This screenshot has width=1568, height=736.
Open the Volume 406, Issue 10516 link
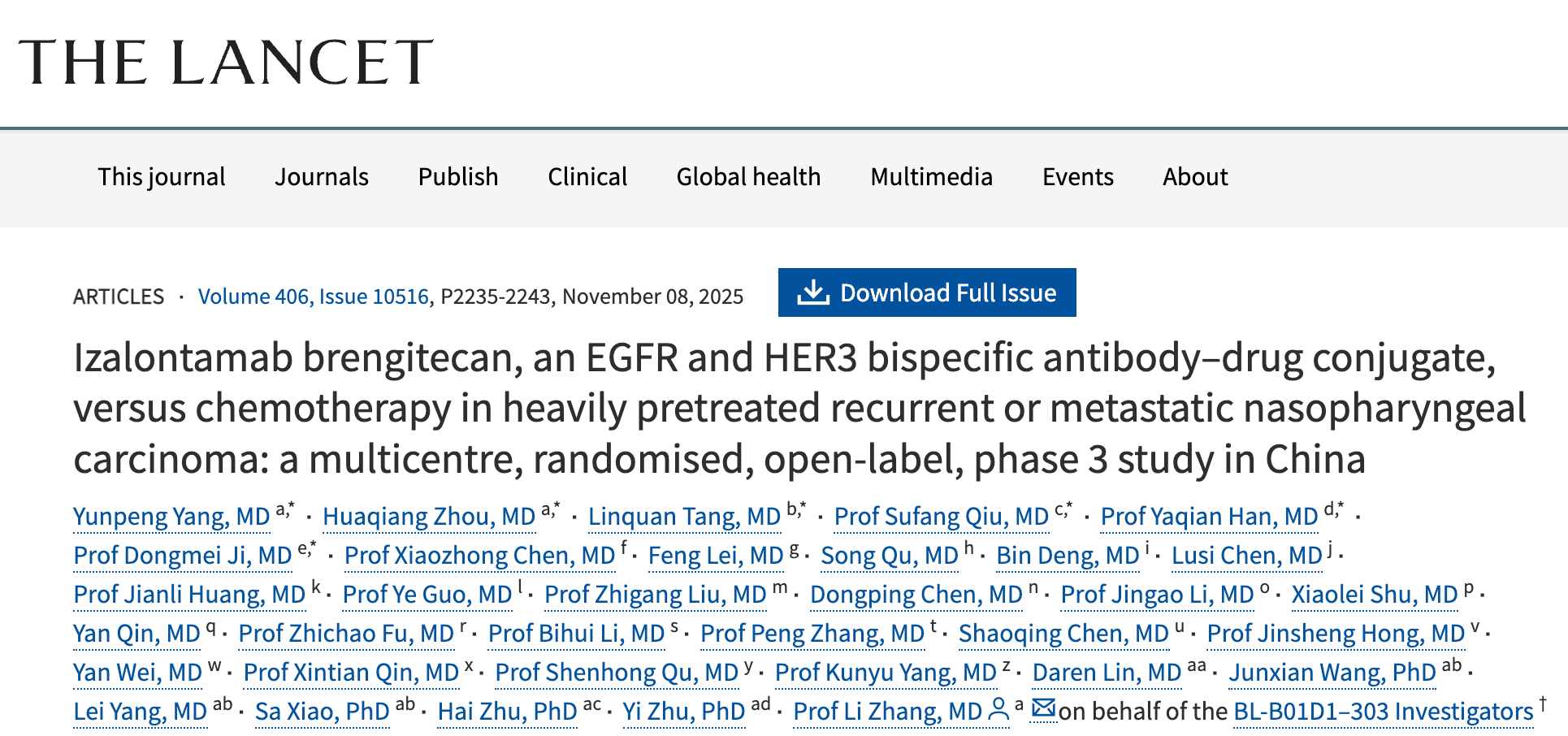click(x=314, y=297)
